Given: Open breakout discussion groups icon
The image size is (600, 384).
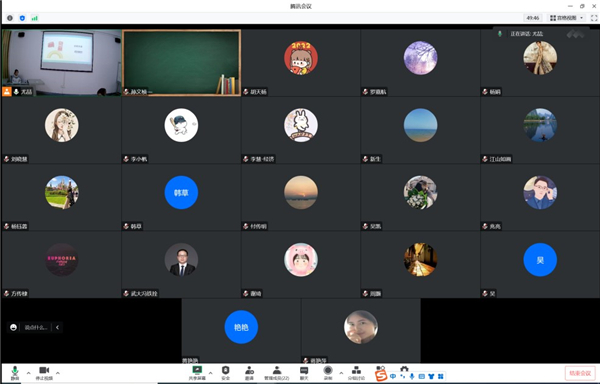Looking at the screenshot, I should [356, 373].
